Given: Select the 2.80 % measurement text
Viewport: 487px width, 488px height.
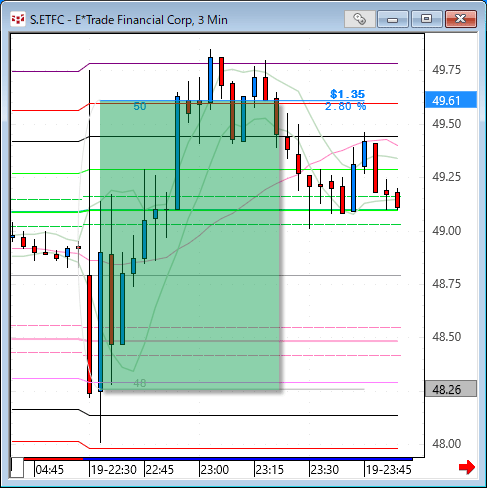Looking at the screenshot, I should point(345,106).
